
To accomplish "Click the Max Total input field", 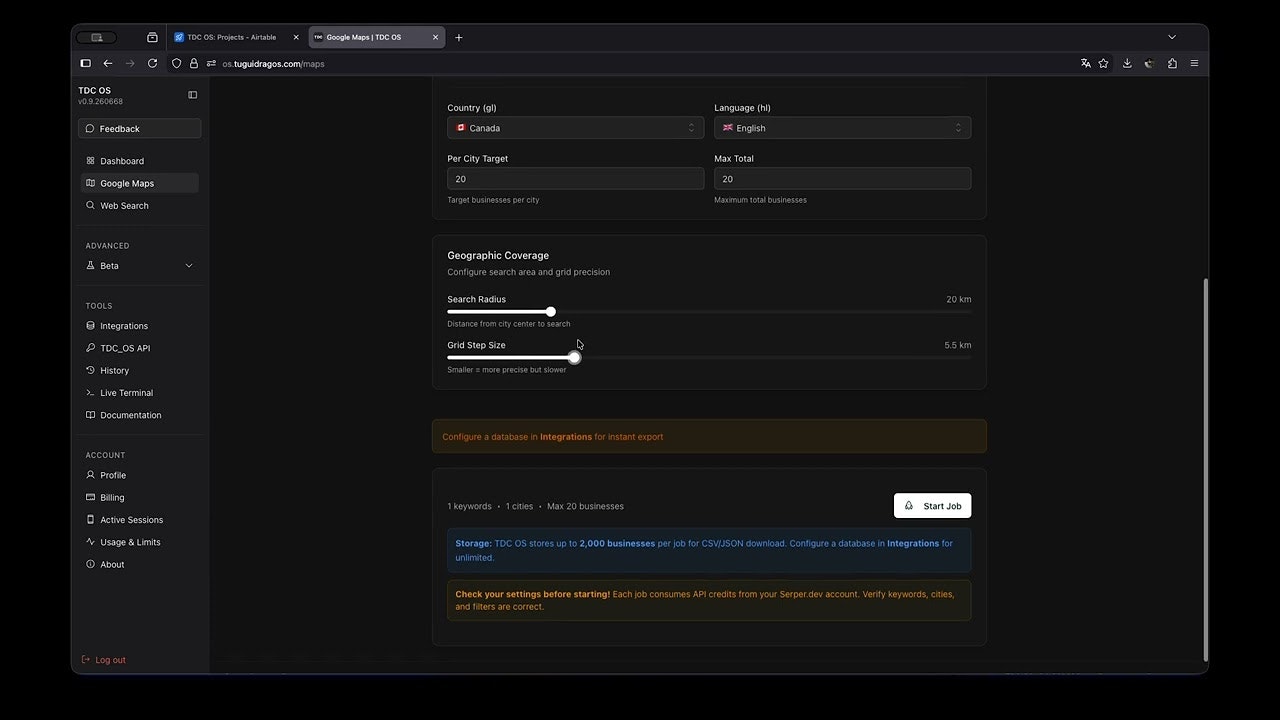I will pos(842,179).
